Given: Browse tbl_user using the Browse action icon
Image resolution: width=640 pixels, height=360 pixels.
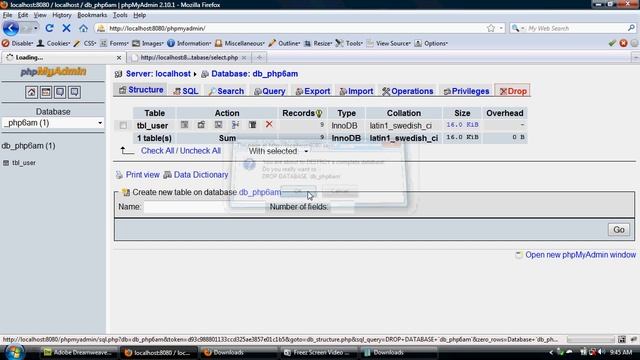Looking at the screenshot, I should point(184,125).
